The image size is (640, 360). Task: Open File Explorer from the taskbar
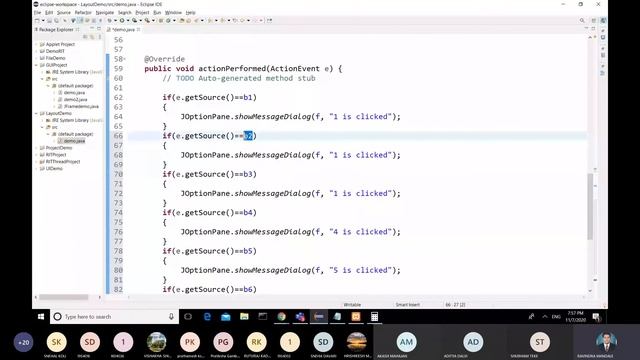point(244,316)
